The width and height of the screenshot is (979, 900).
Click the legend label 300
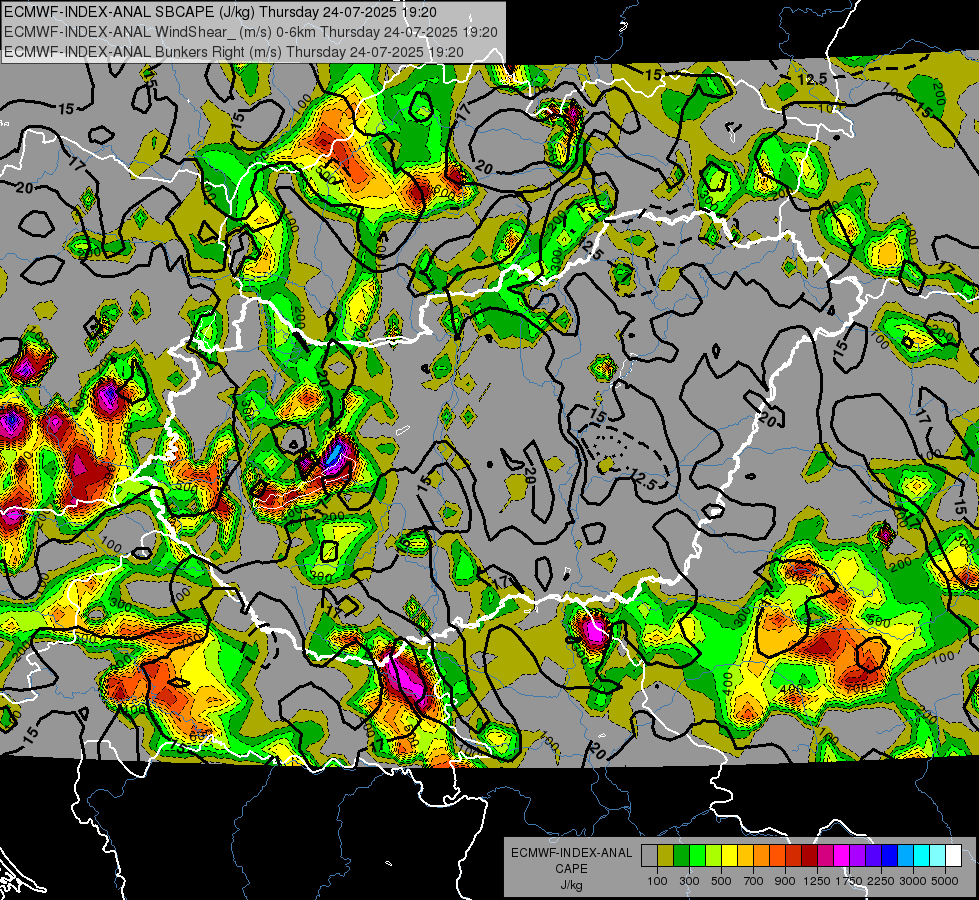(x=689, y=881)
